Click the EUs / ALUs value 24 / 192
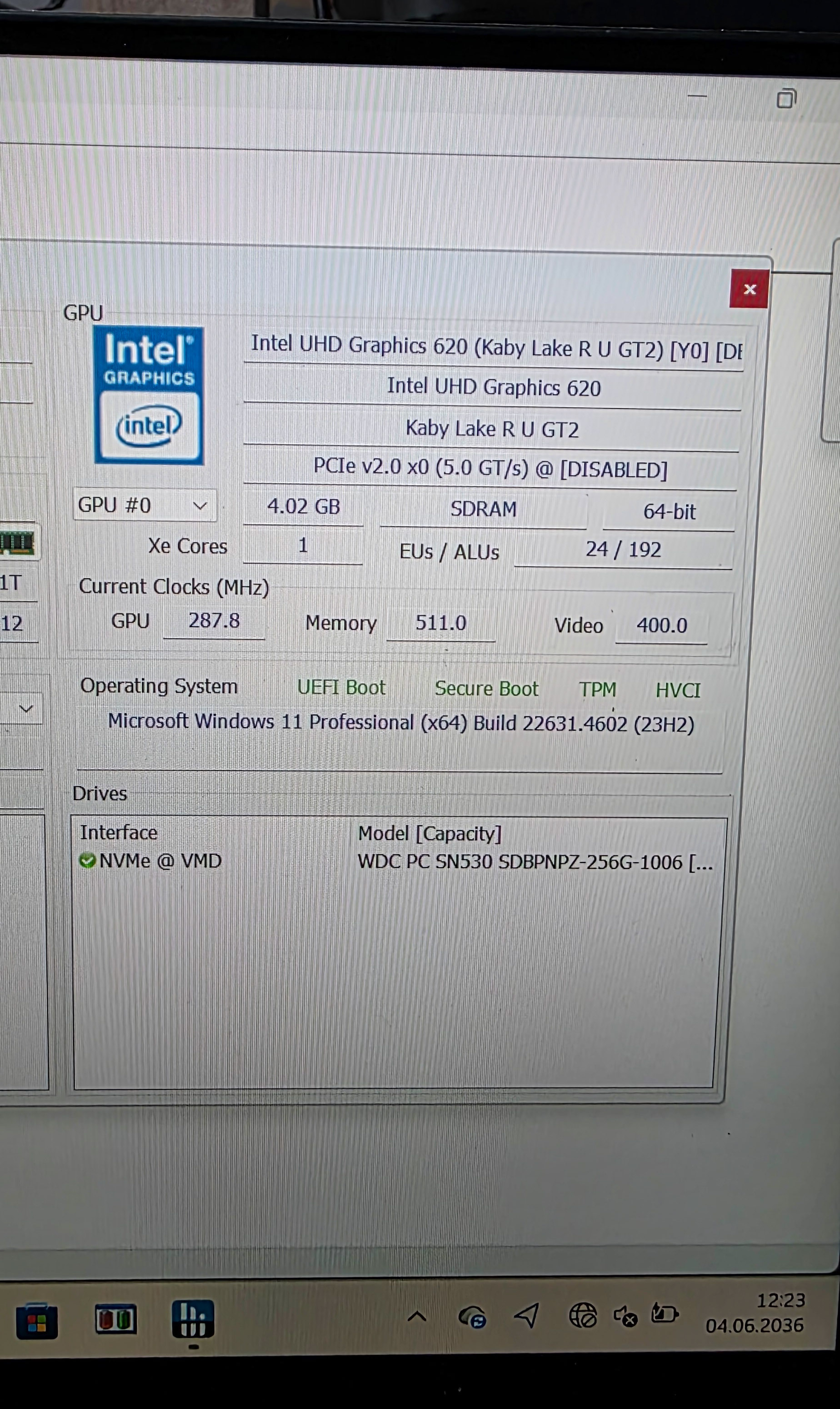The height and width of the screenshot is (1409, 840). pos(623,550)
